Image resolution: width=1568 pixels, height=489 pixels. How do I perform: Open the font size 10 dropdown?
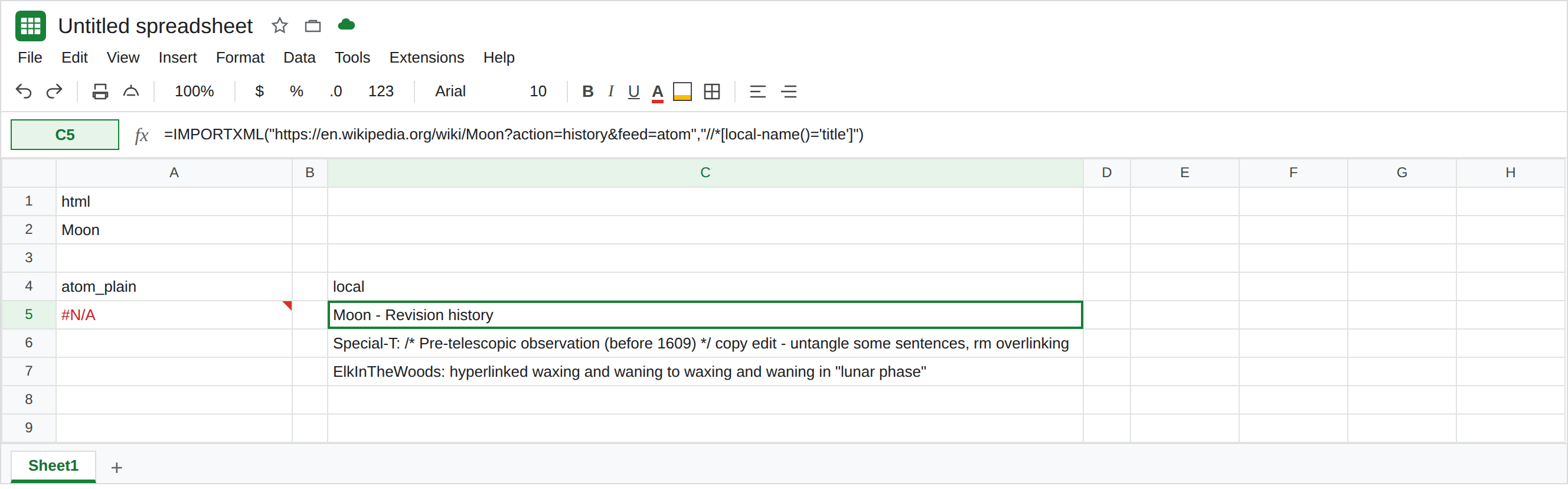tap(538, 92)
